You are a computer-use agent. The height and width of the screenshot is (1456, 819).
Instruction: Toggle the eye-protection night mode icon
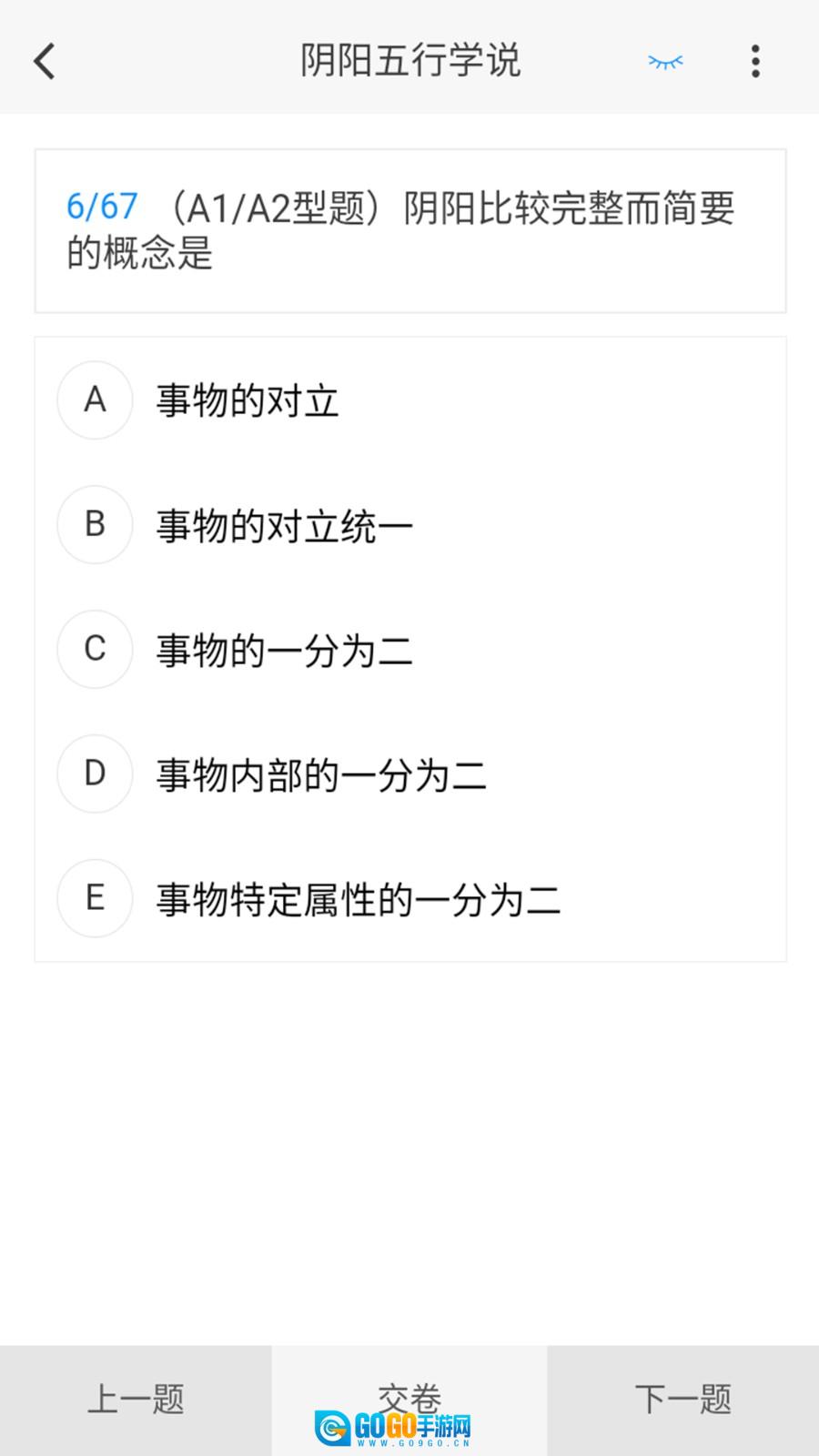[x=665, y=62]
